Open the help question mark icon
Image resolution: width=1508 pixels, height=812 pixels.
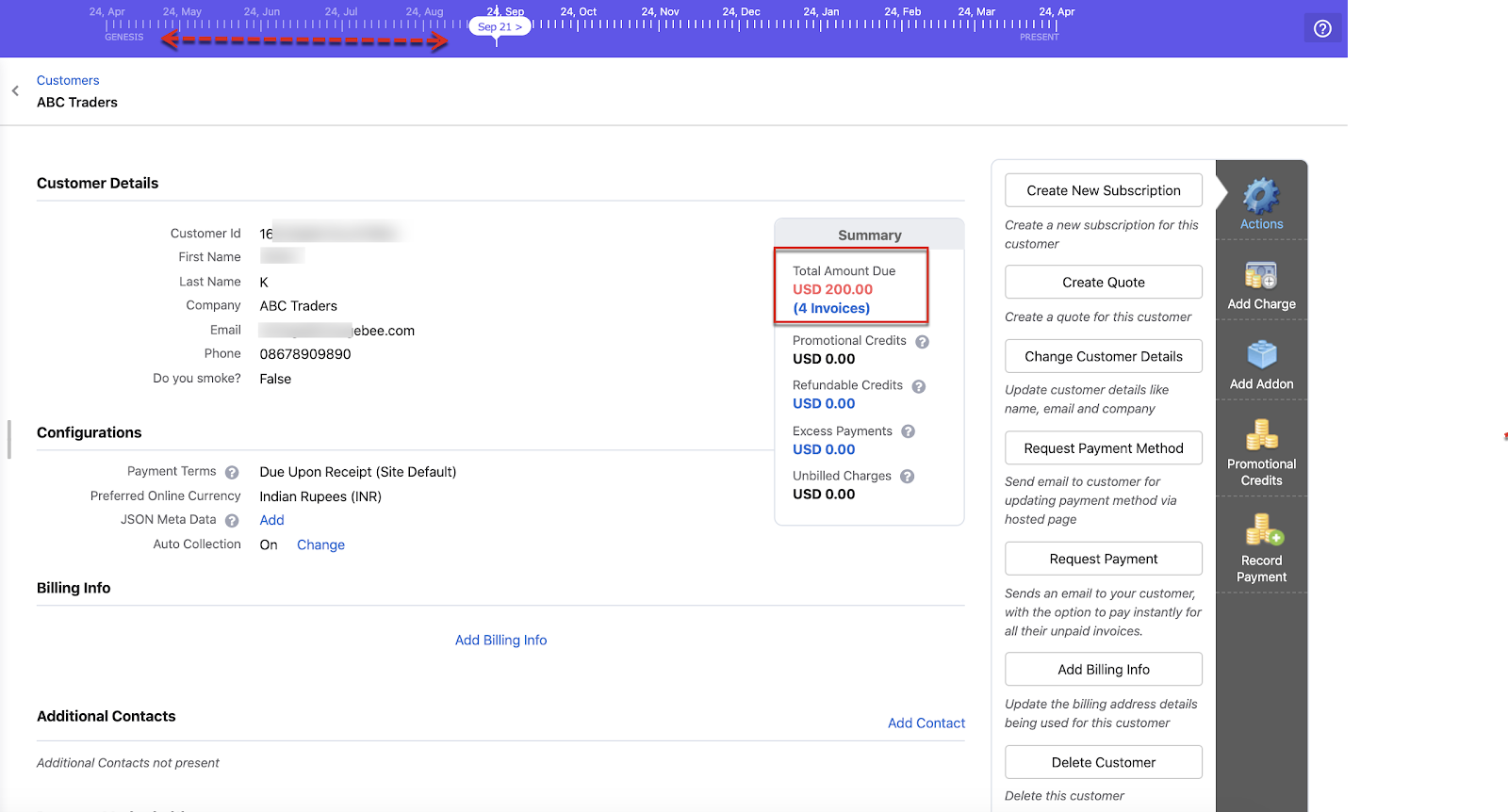(1322, 28)
